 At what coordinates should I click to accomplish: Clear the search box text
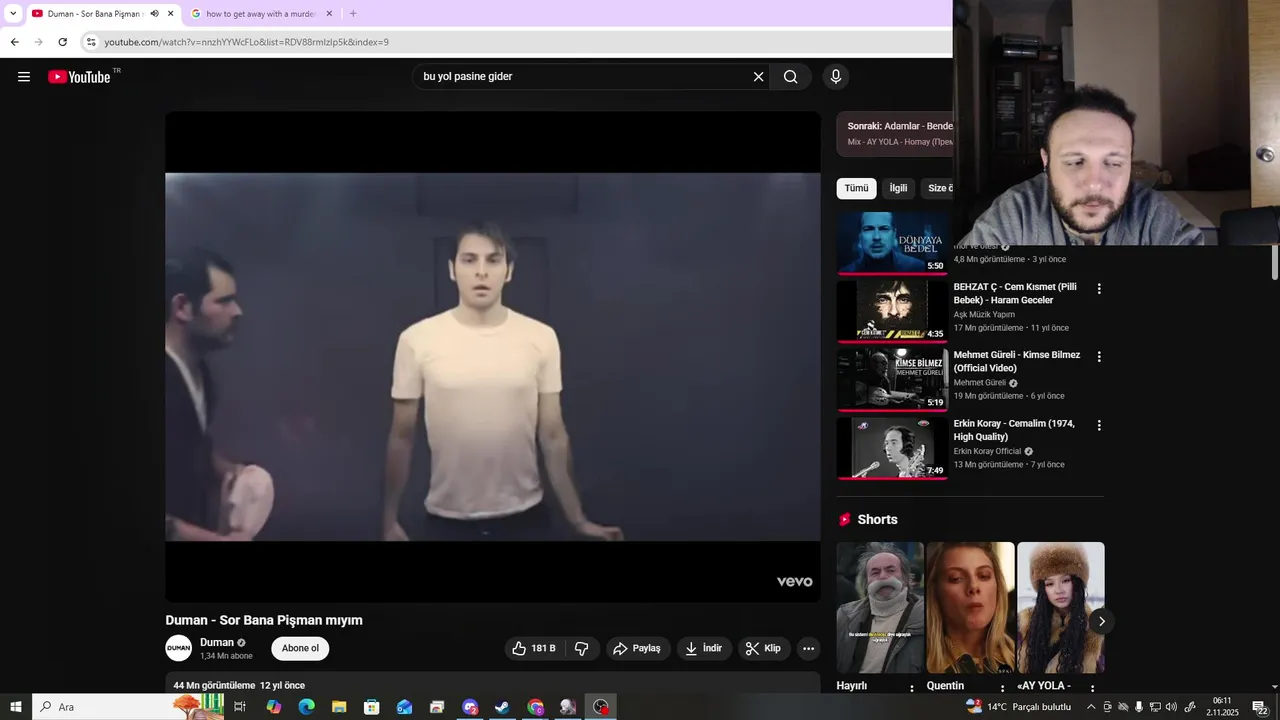tap(758, 77)
